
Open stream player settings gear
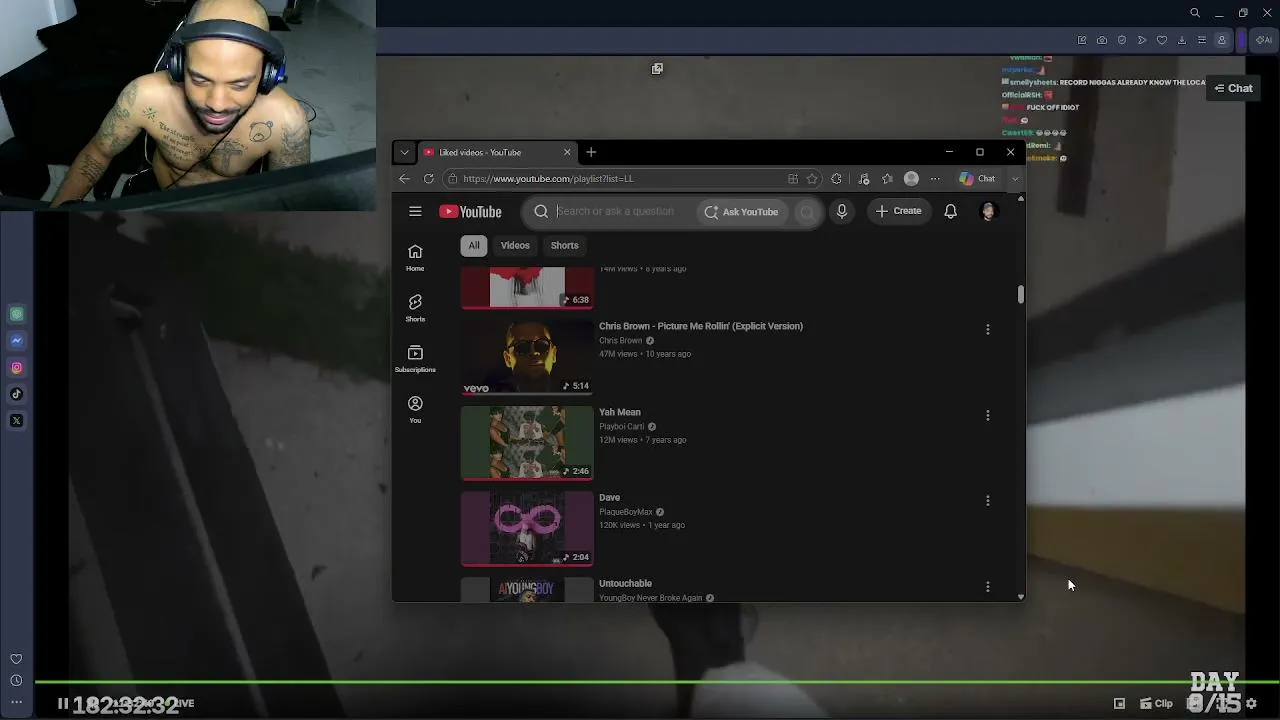1251,704
